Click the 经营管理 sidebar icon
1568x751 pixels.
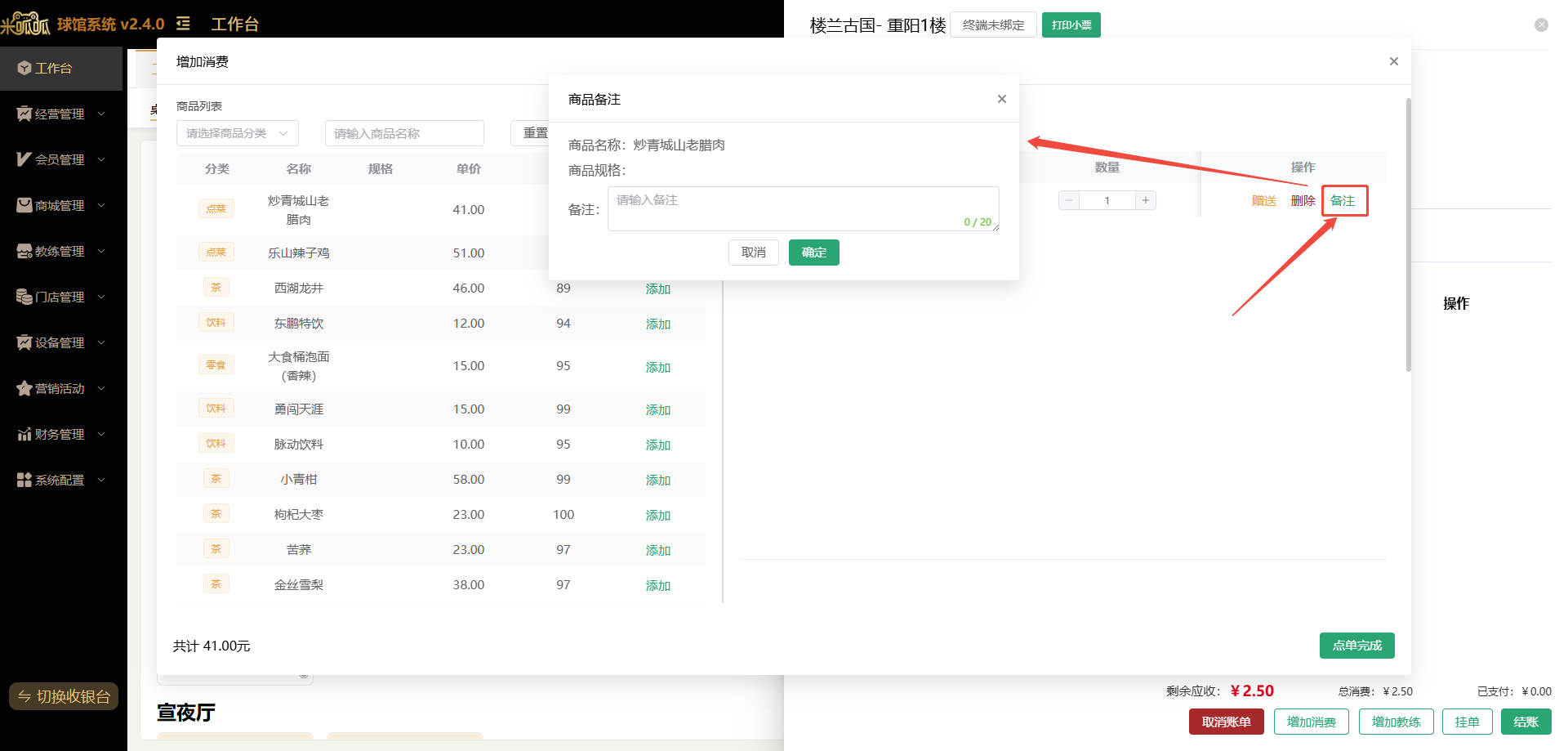(x=24, y=114)
